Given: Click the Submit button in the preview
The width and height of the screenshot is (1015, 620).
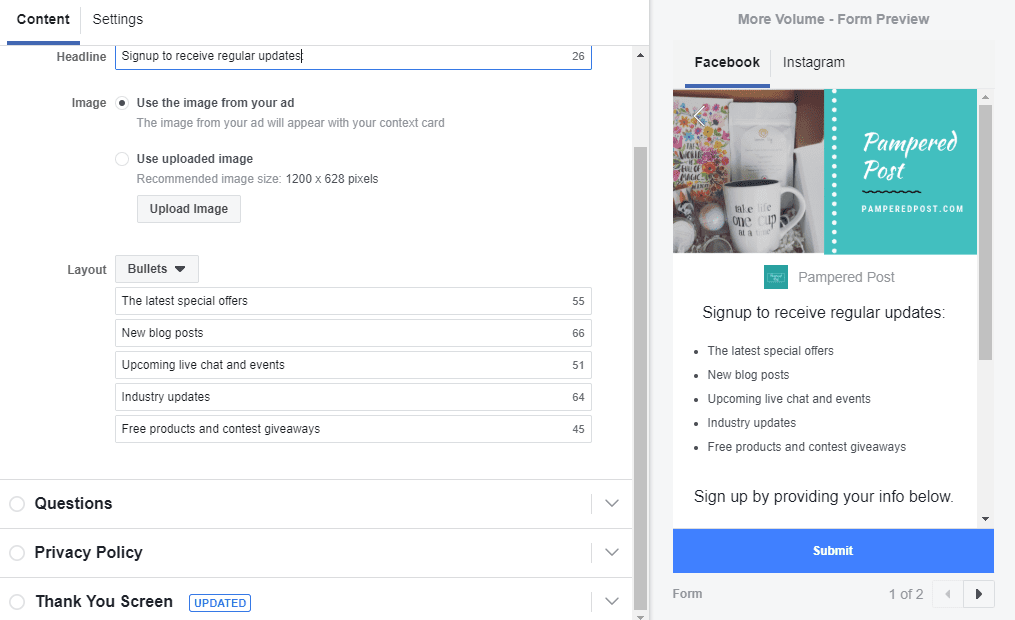Looking at the screenshot, I should 832,550.
